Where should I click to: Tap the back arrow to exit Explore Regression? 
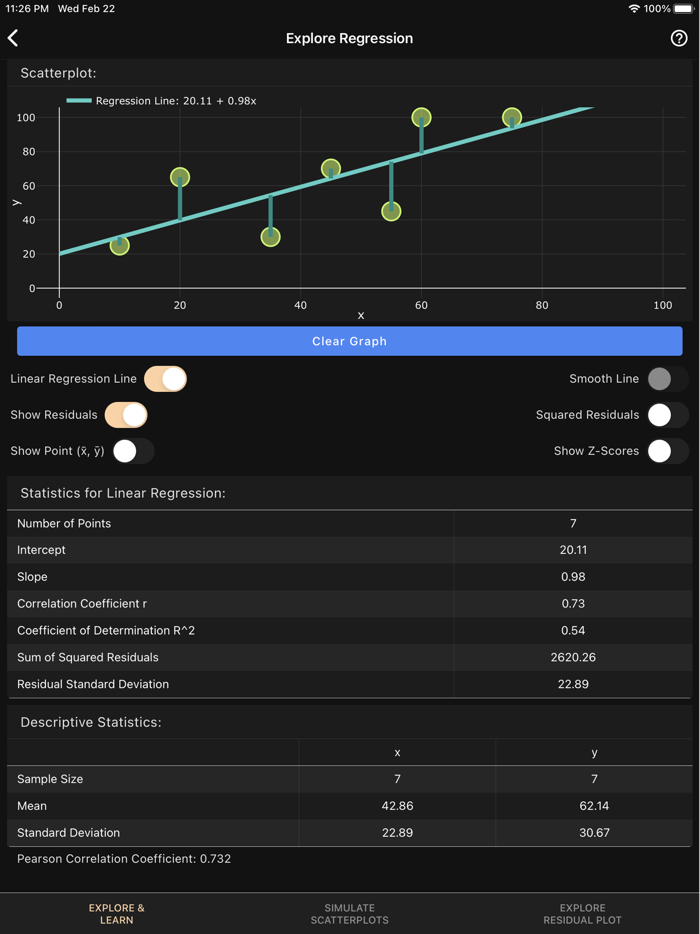pos(14,38)
